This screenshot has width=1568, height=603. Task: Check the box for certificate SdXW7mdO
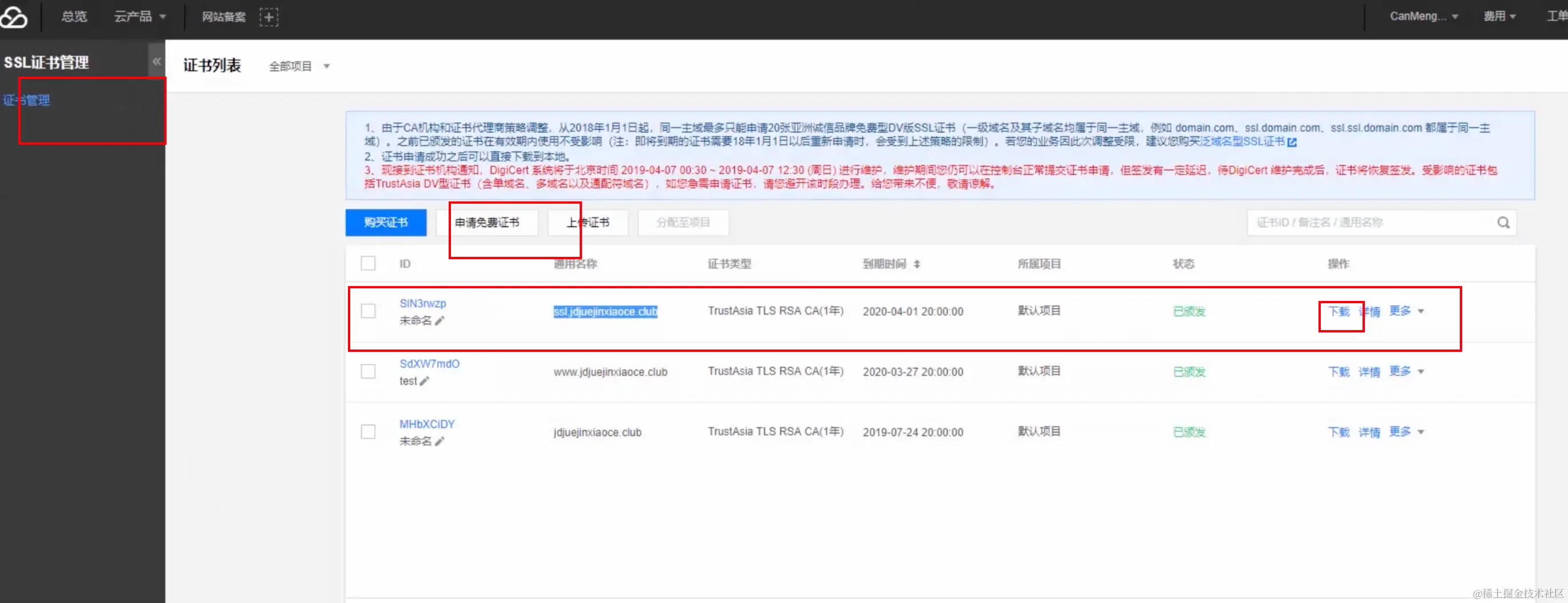369,372
